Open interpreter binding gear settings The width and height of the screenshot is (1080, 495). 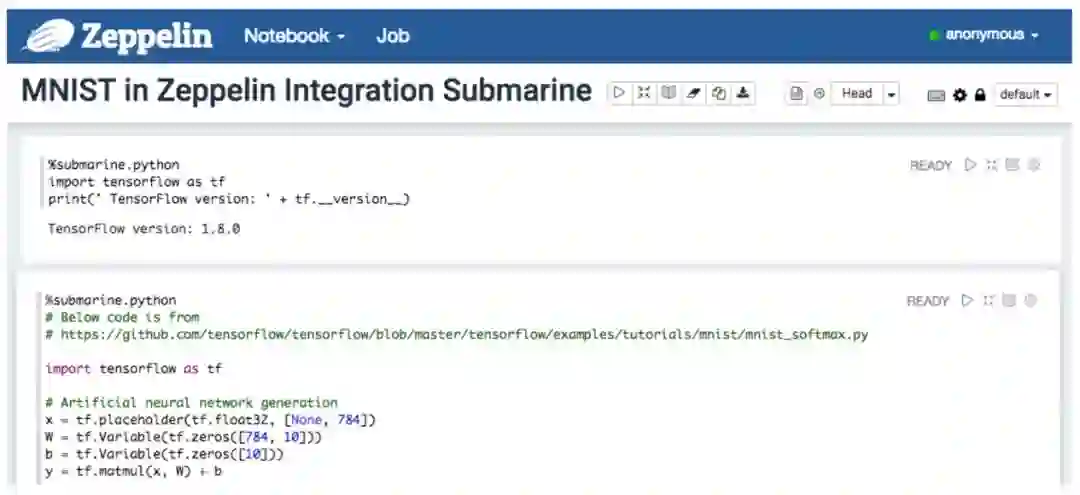pos(960,95)
